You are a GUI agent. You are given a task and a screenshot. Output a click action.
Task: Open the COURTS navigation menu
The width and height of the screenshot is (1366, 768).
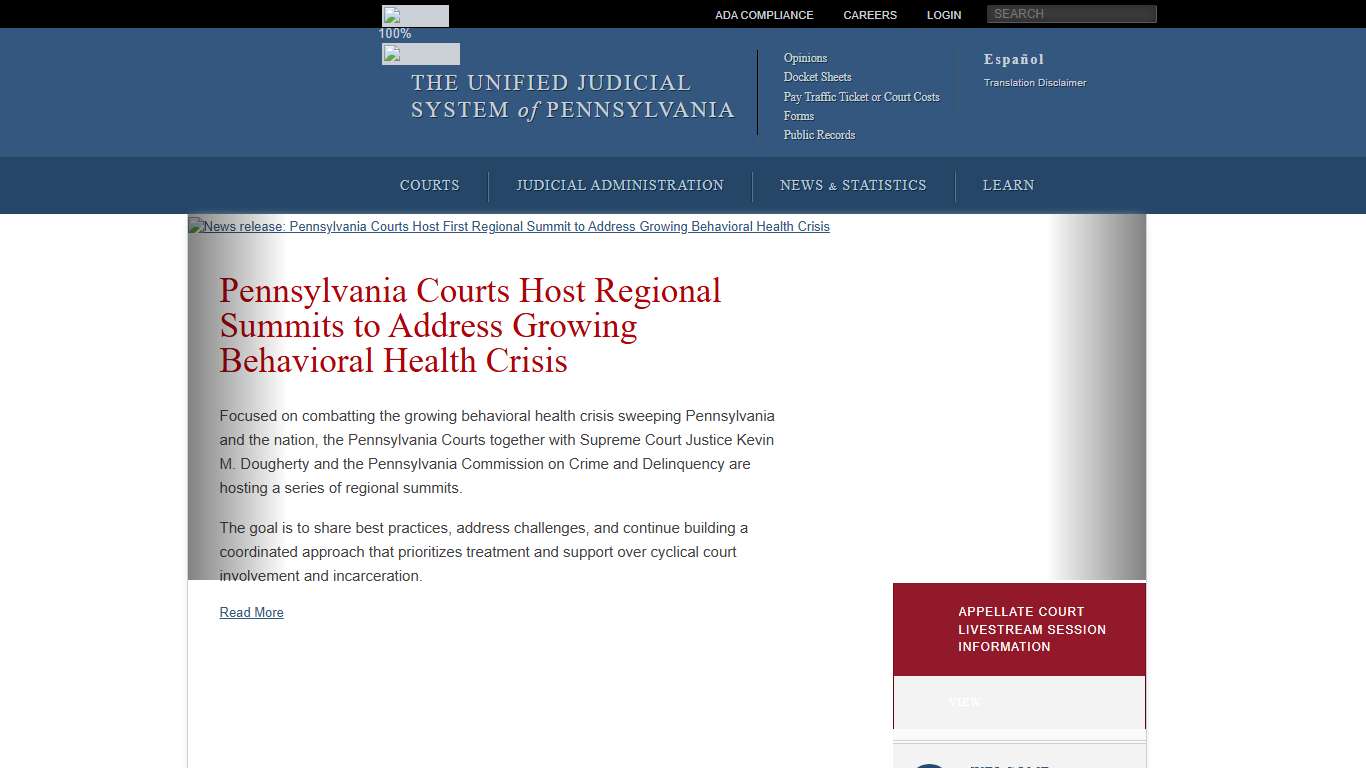pyautogui.click(x=429, y=185)
